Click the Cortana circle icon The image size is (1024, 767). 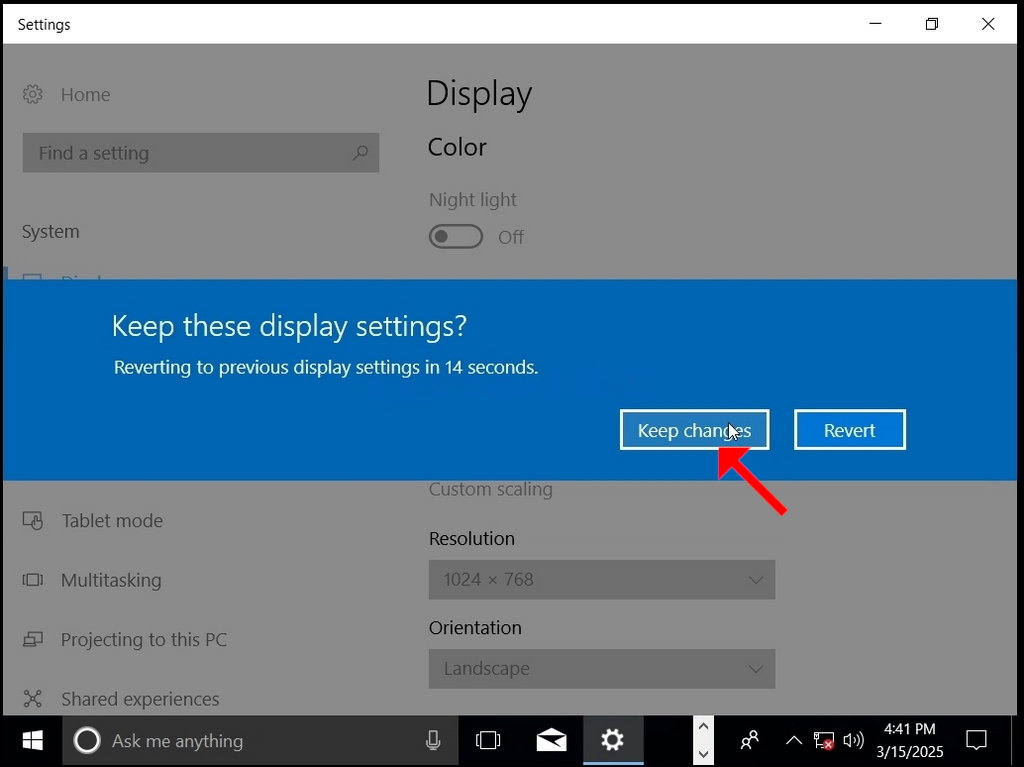(87, 741)
